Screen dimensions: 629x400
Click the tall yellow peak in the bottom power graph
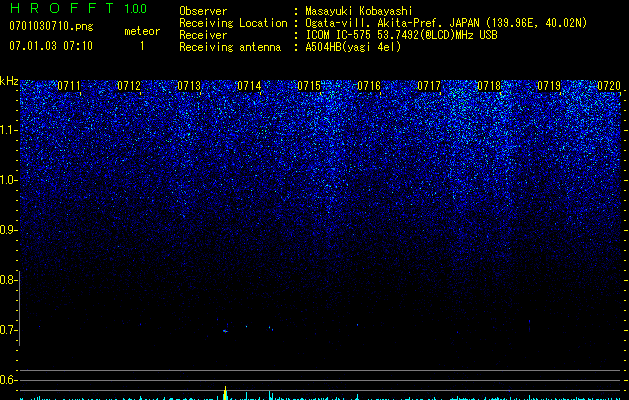click(x=225, y=393)
